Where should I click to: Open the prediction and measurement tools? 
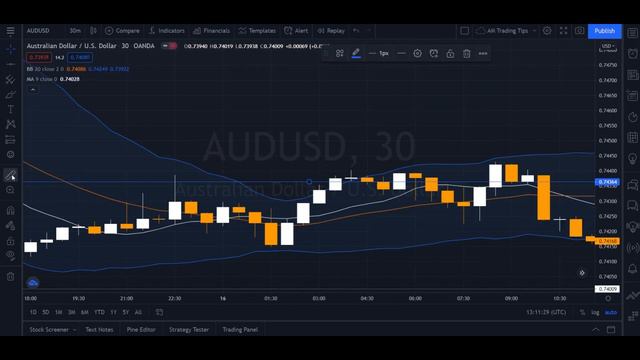[x=10, y=139]
